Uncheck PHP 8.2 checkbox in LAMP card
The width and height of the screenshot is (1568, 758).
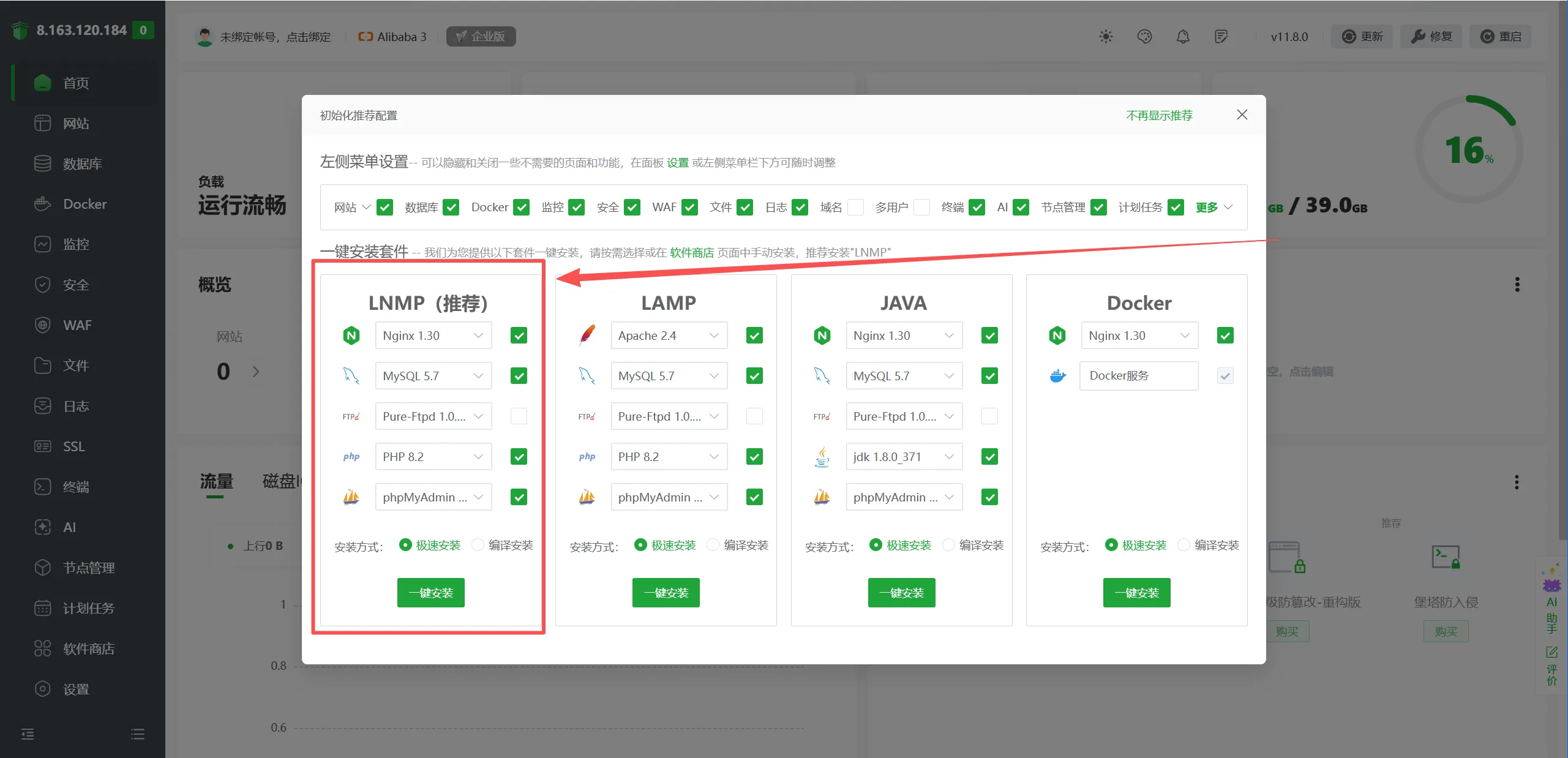tap(754, 457)
